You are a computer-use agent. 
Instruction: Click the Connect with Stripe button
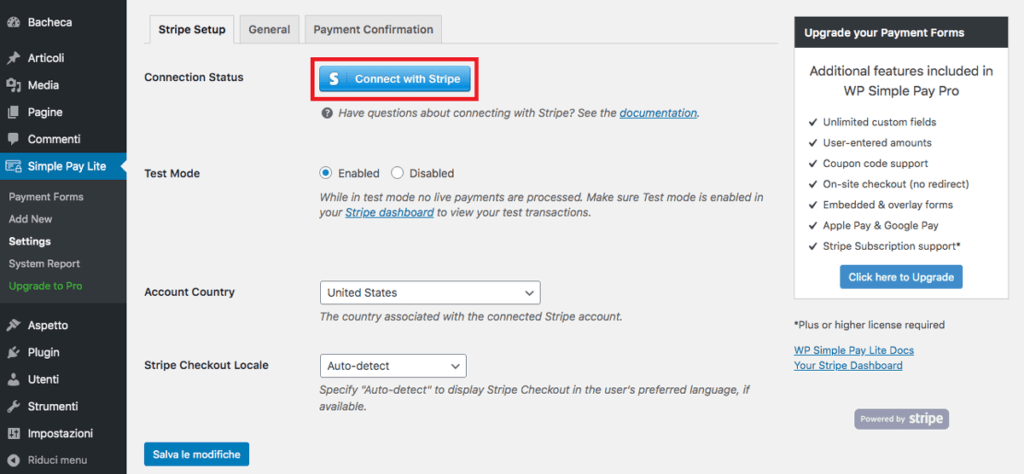395,79
